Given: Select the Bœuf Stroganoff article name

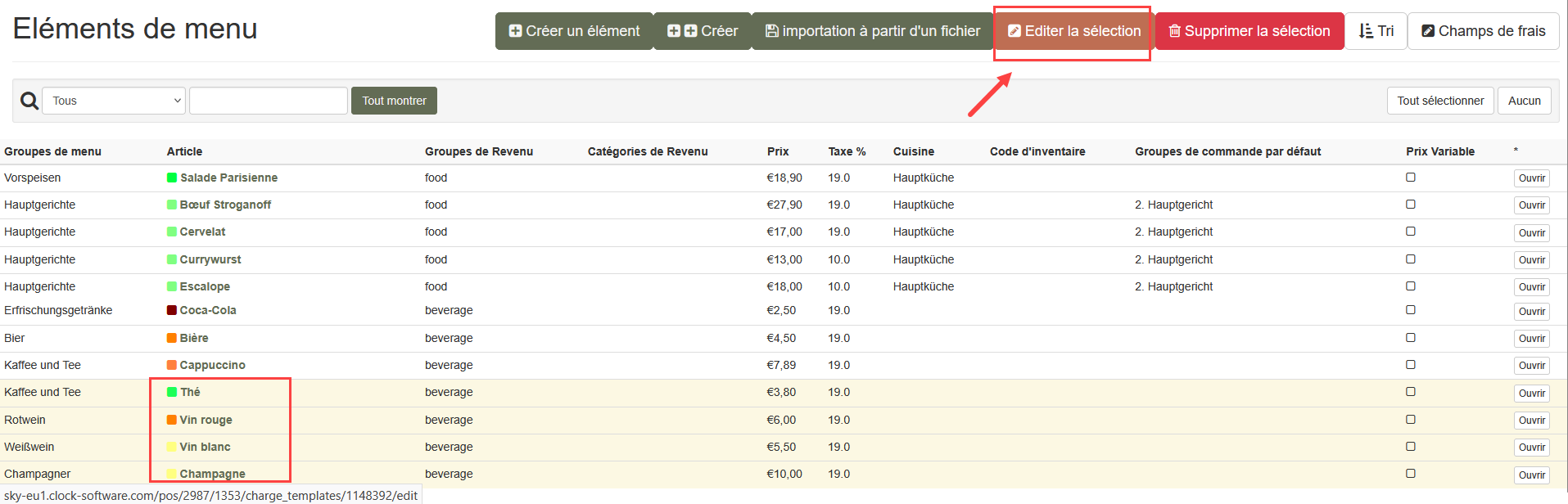Looking at the screenshot, I should tap(225, 205).
